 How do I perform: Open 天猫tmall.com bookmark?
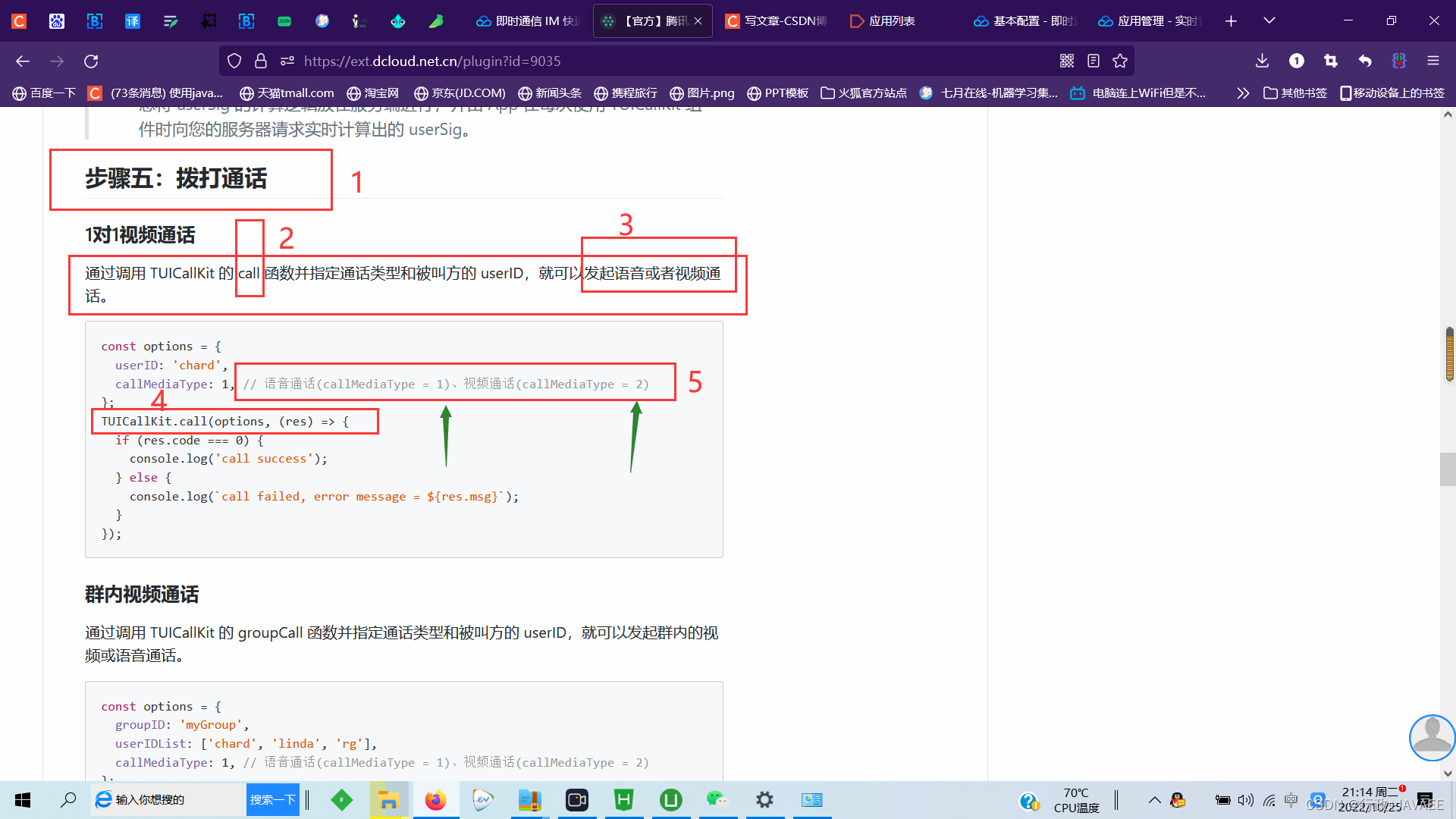pyautogui.click(x=287, y=93)
